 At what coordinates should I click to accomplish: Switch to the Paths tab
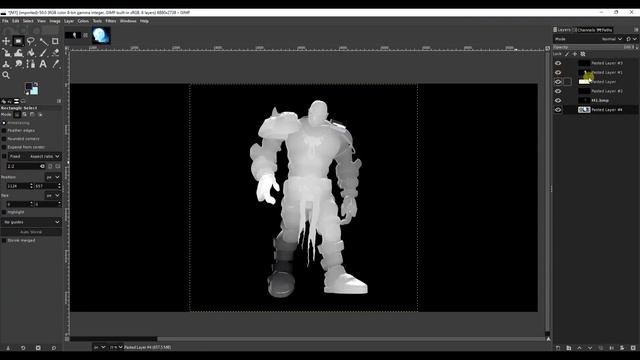pos(605,30)
